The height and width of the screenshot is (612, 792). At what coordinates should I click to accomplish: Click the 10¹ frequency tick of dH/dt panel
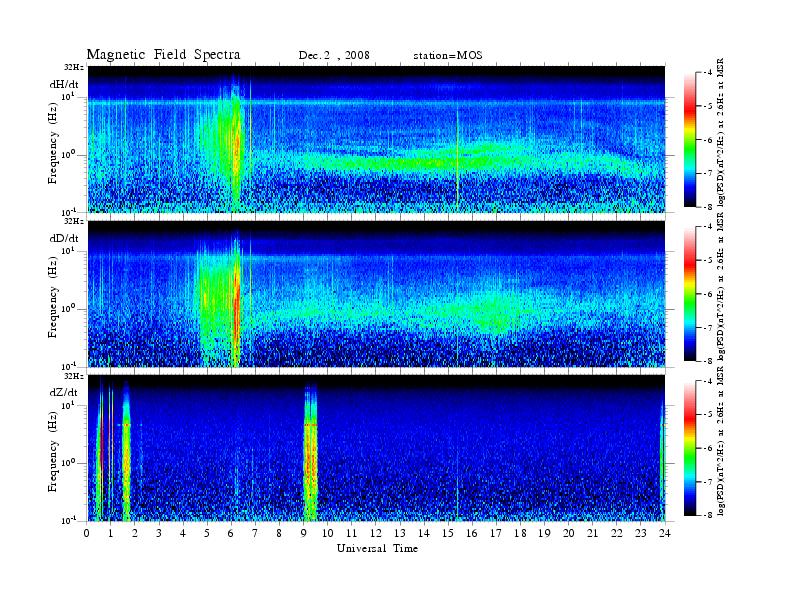click(68, 96)
